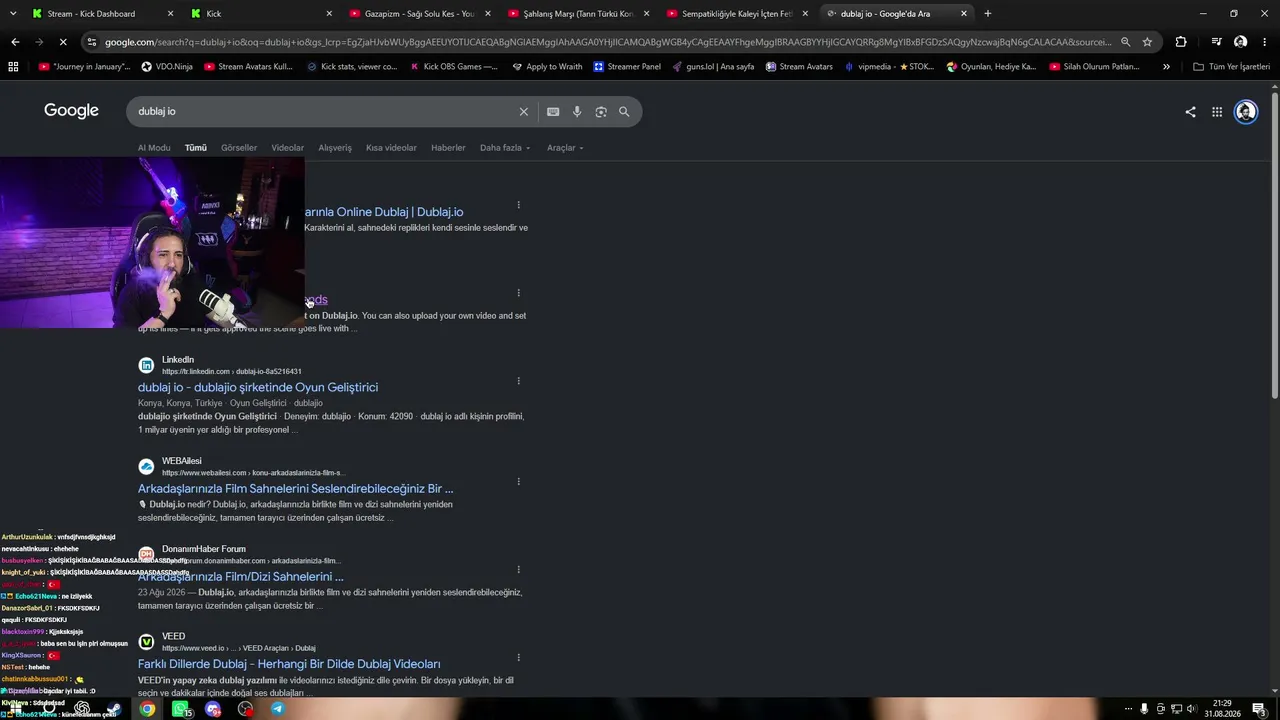Open the Haberler results tab

(x=448, y=148)
